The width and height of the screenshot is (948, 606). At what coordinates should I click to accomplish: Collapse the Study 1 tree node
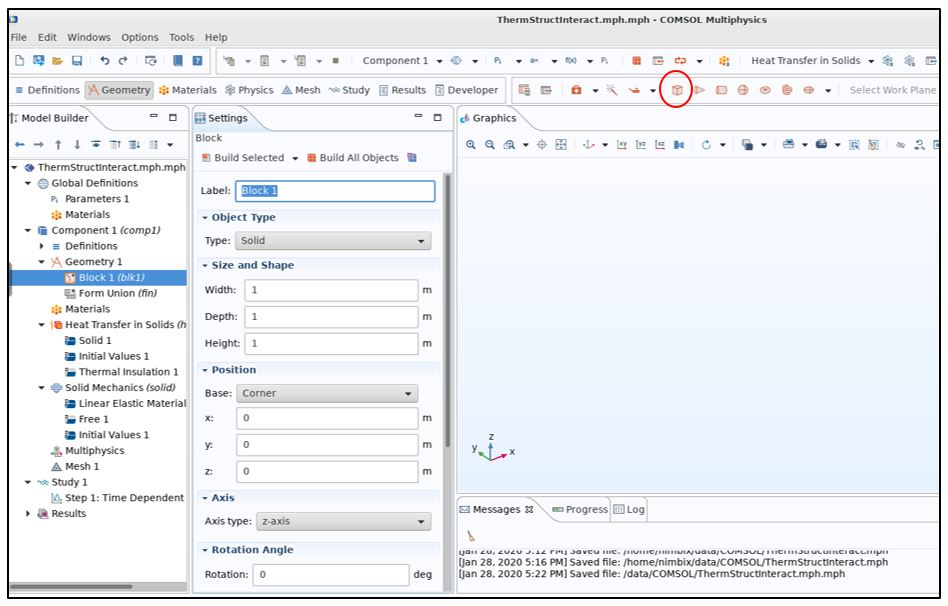[x=28, y=482]
